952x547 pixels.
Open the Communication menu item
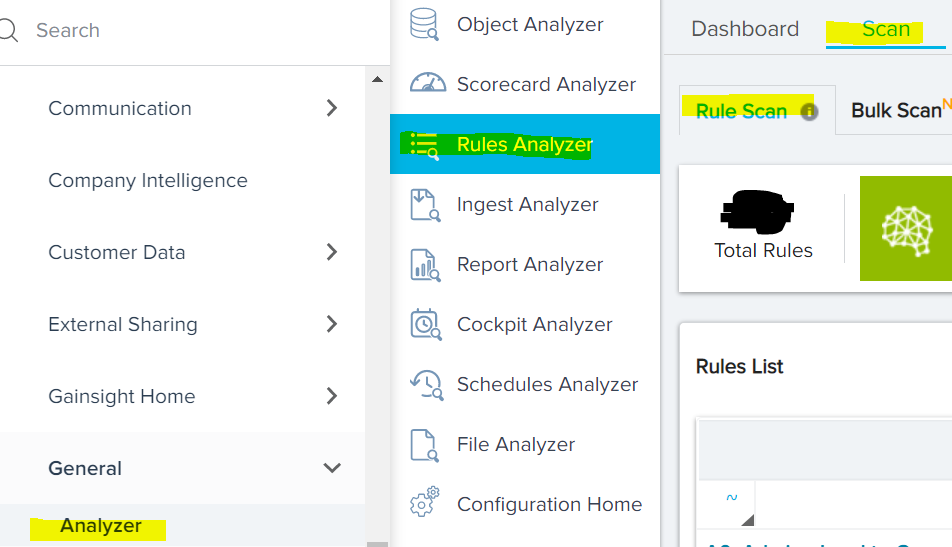pyautogui.click(x=120, y=108)
